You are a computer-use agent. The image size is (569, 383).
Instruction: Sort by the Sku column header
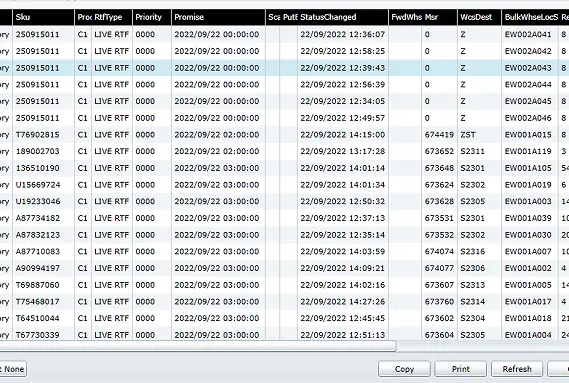pyautogui.click(x=43, y=17)
